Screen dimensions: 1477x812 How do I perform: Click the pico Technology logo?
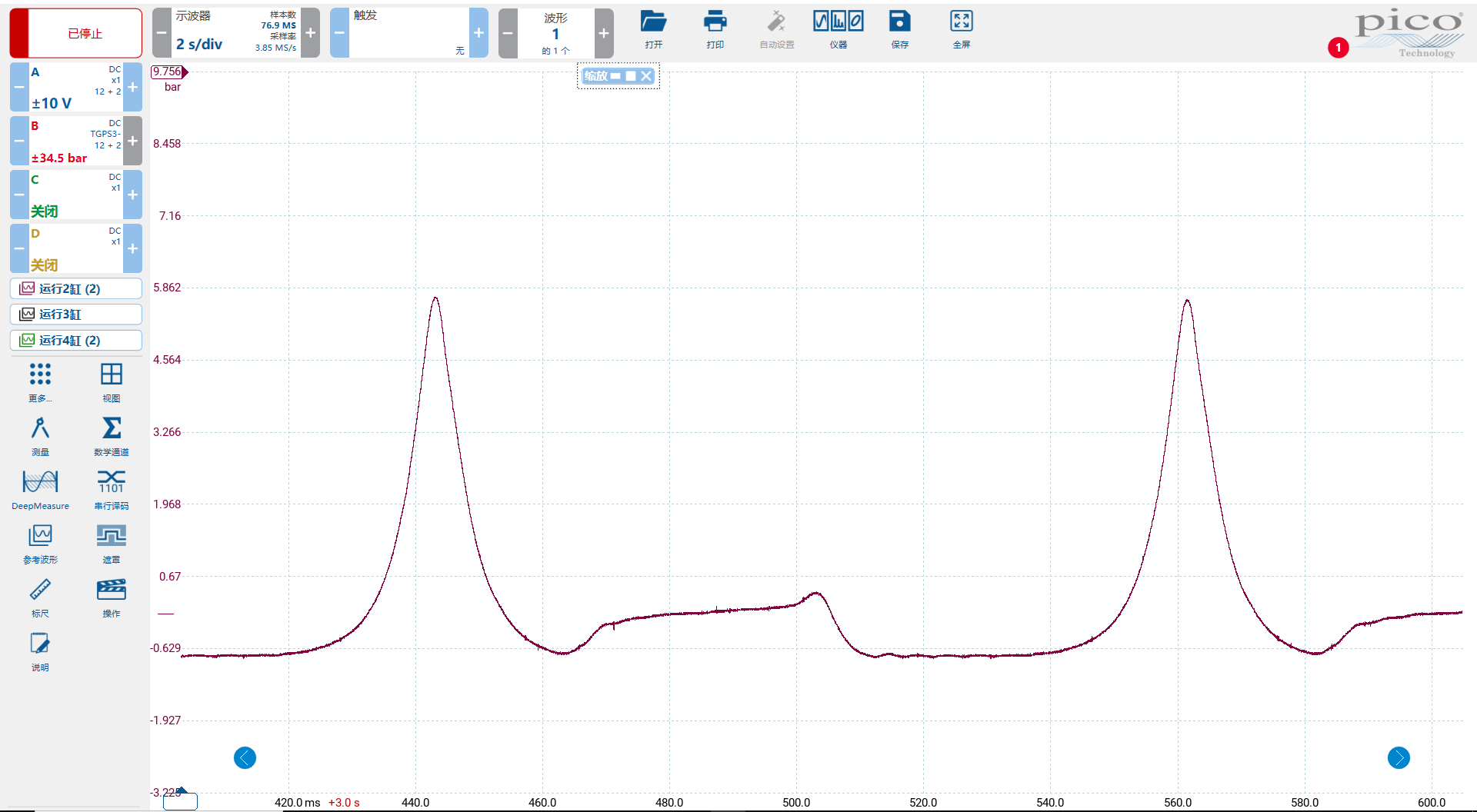[x=1409, y=33]
